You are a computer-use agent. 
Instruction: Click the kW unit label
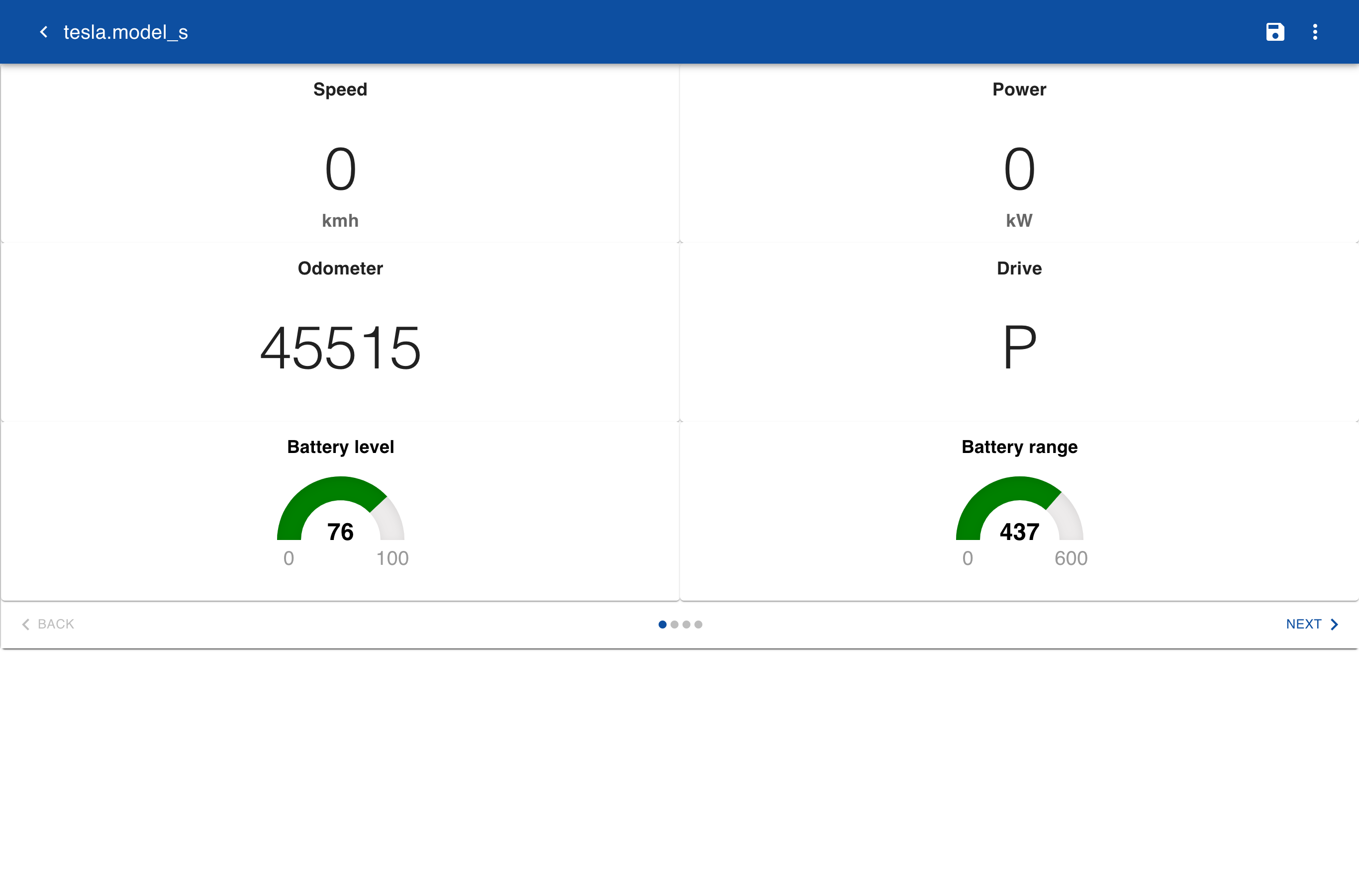point(1019,221)
